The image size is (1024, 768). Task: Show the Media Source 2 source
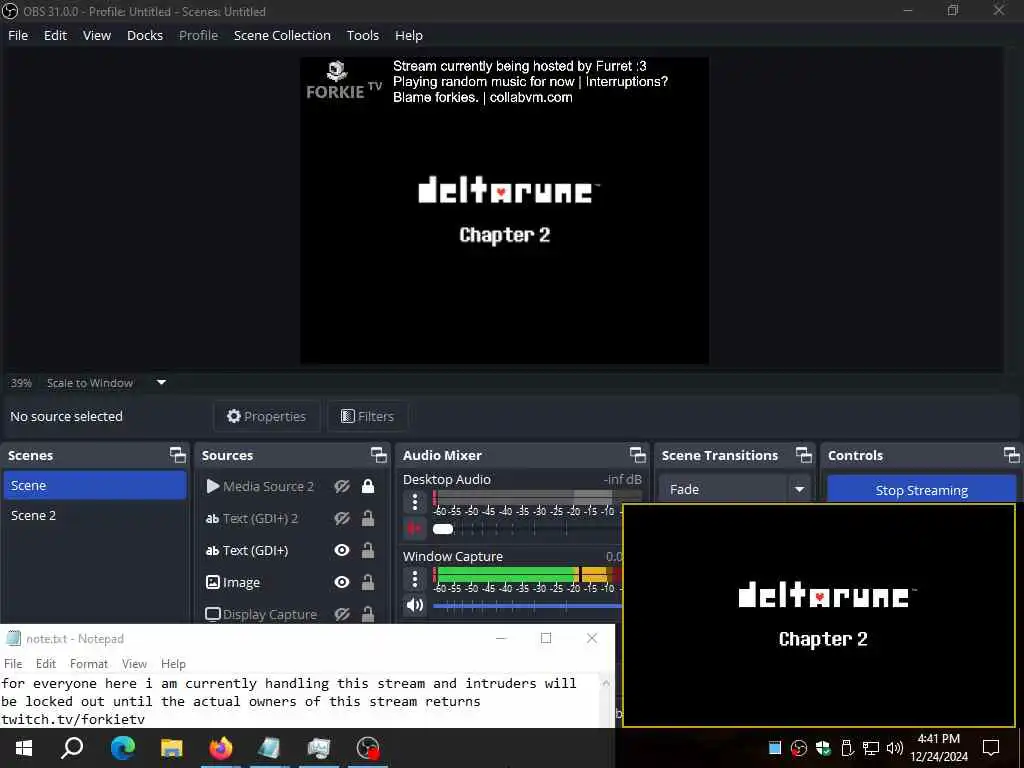342,486
